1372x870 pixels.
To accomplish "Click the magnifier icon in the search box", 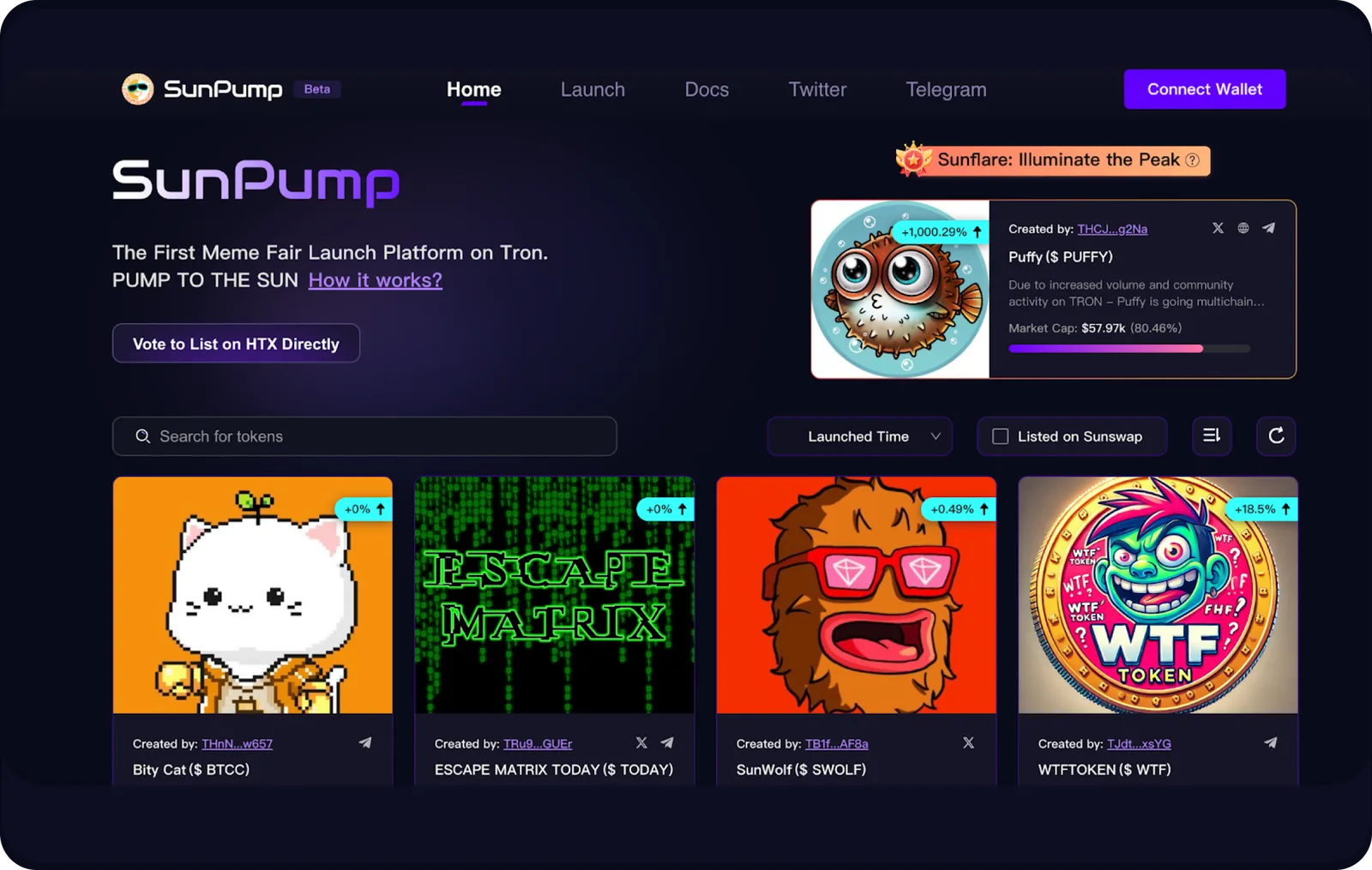I will 143,436.
